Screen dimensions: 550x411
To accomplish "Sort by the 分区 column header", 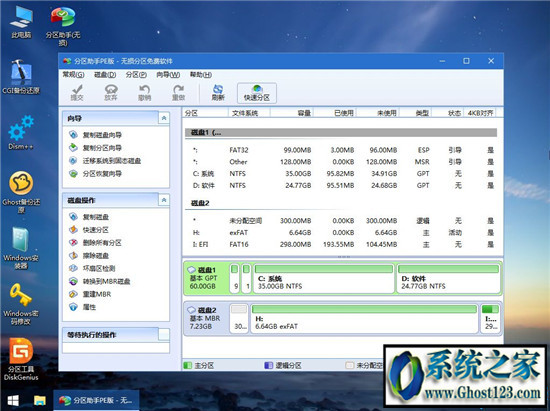I will 205,113.
